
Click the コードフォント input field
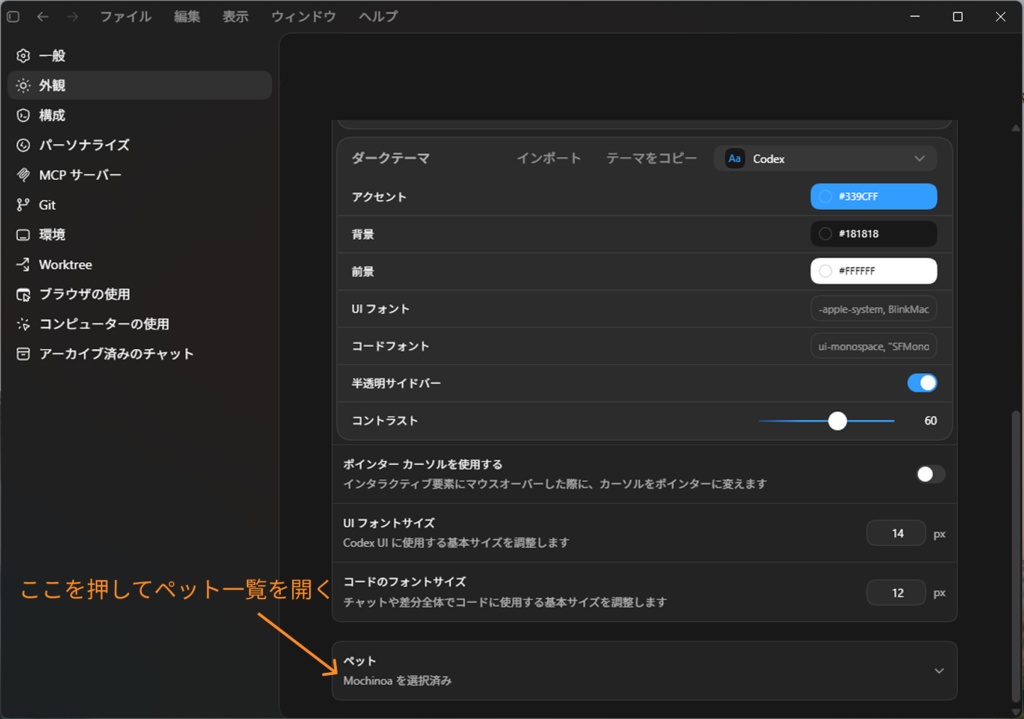click(874, 346)
